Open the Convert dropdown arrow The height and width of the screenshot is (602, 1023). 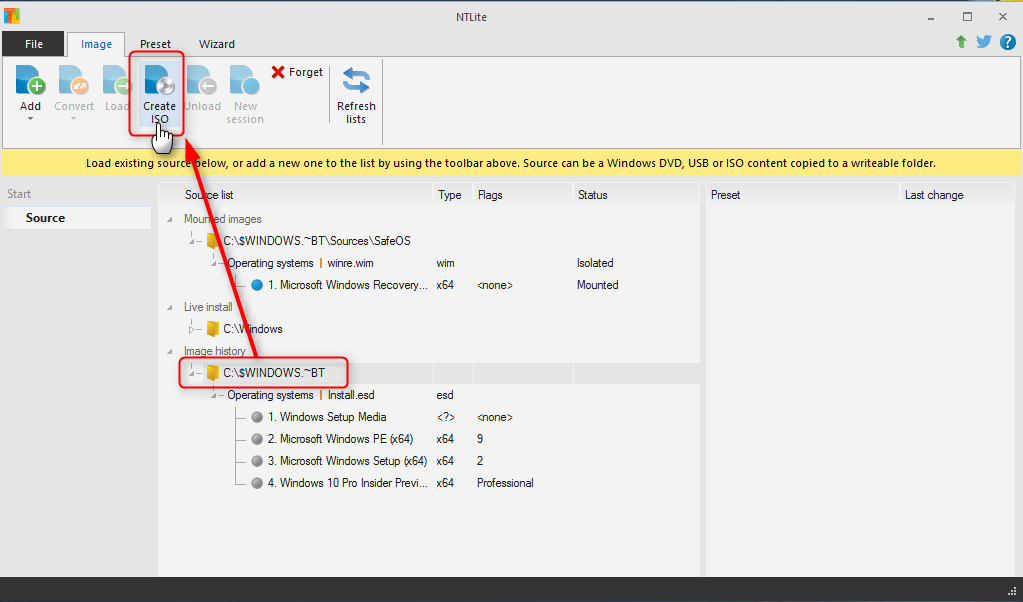click(x=74, y=119)
